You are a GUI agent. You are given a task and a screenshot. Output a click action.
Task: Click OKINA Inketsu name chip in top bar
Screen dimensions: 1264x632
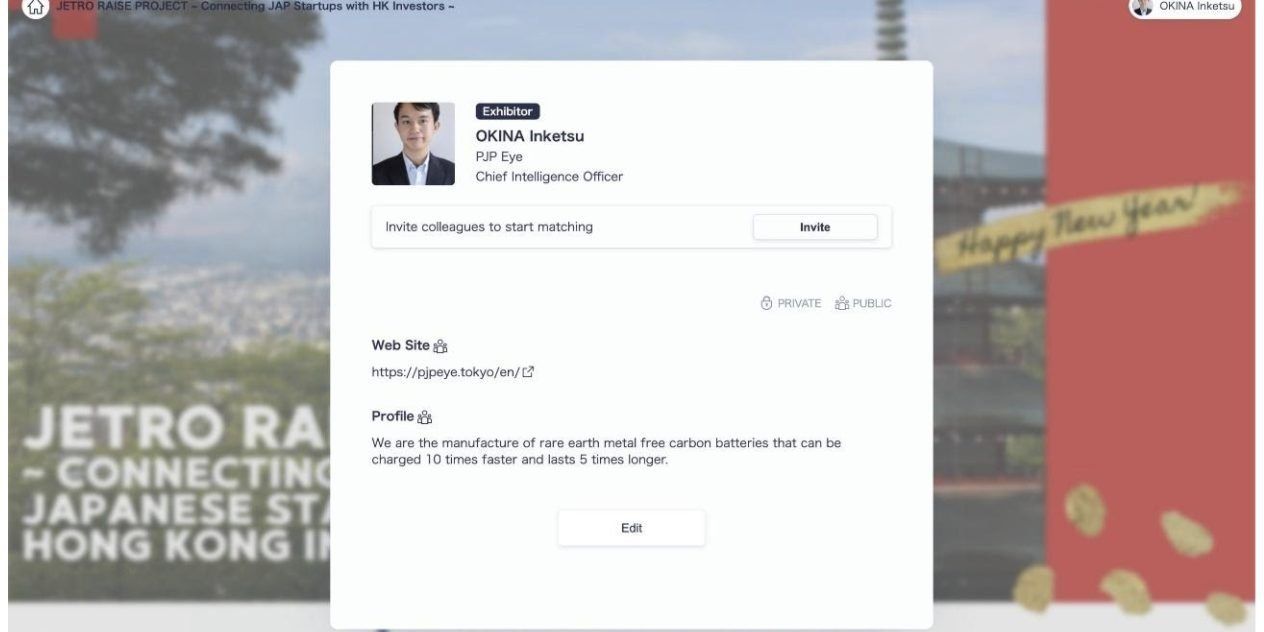pos(1185,8)
